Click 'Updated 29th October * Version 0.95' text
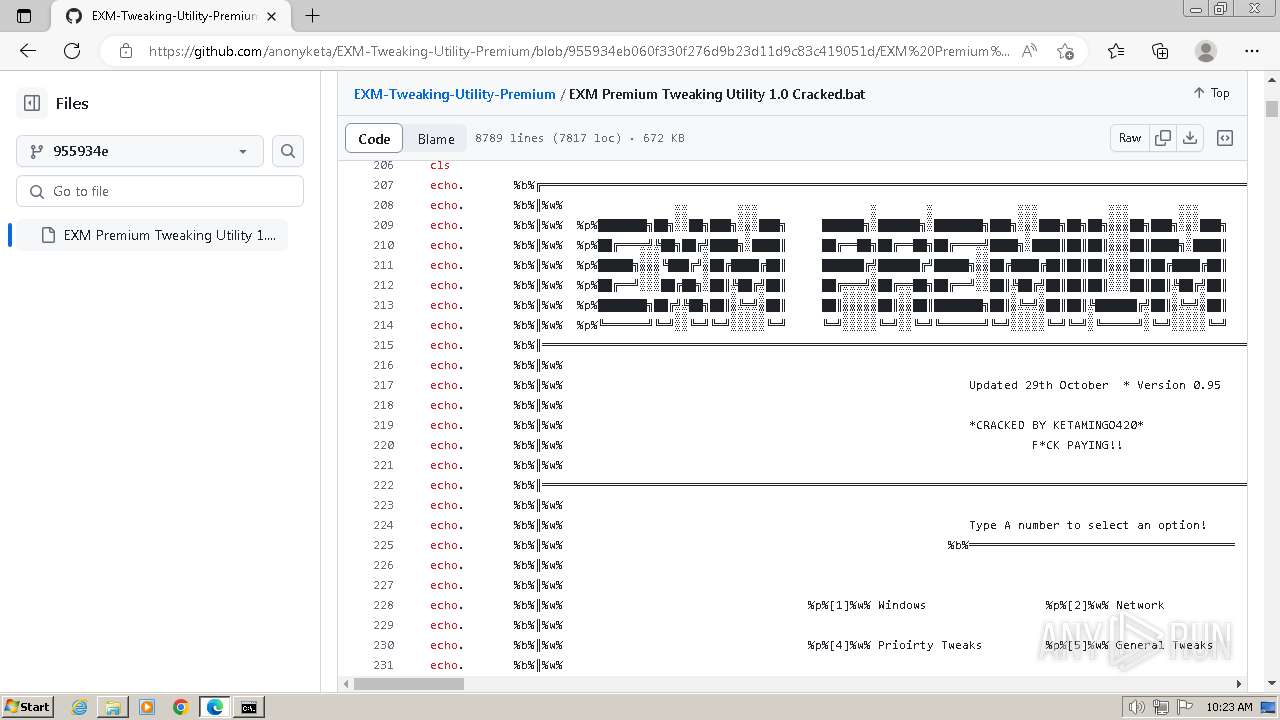Image resolution: width=1280 pixels, height=720 pixels. coord(1094,385)
